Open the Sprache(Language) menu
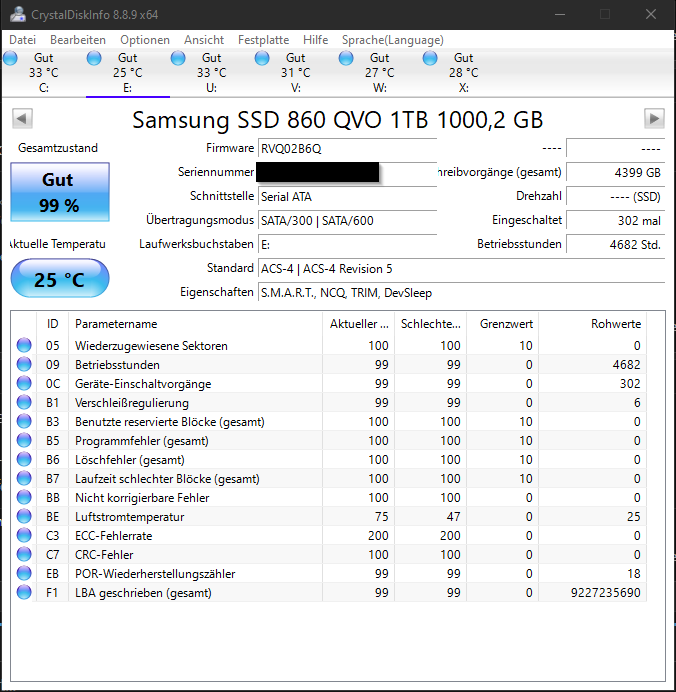 click(393, 40)
